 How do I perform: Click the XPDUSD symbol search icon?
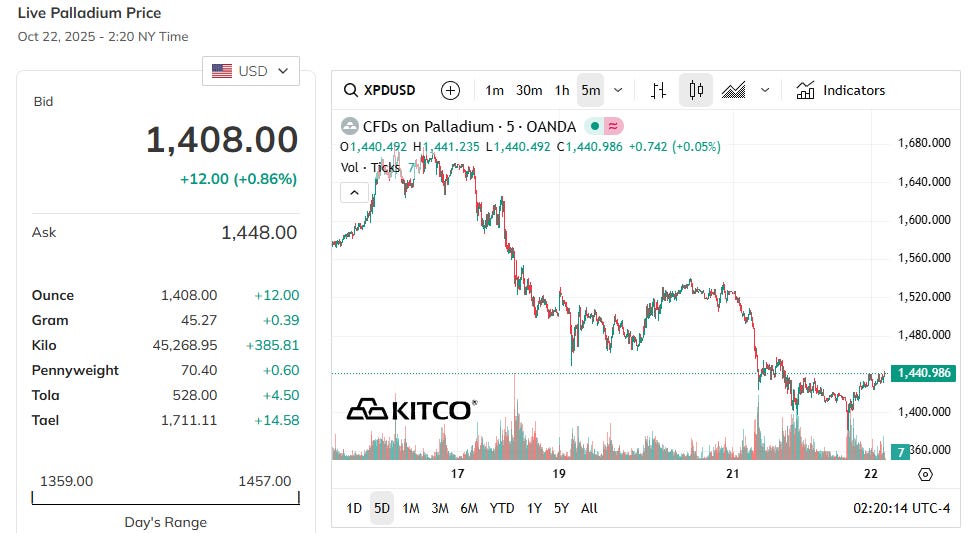tap(351, 90)
